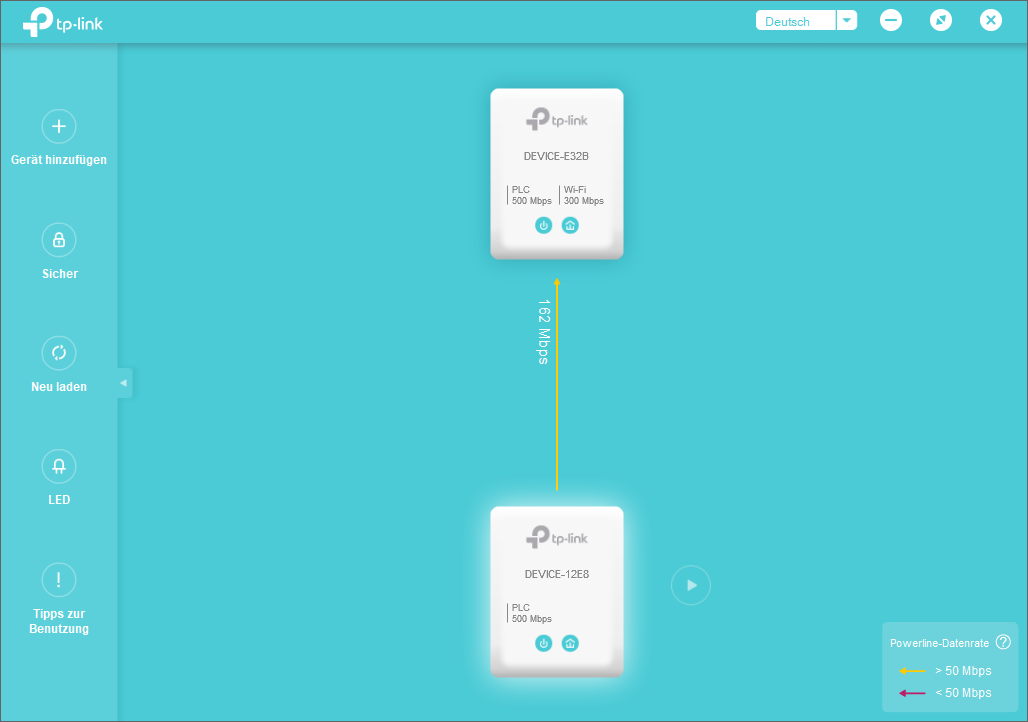Click the Gerät hinzufügen label
Image resolution: width=1028 pixels, height=722 pixels.
59,159
